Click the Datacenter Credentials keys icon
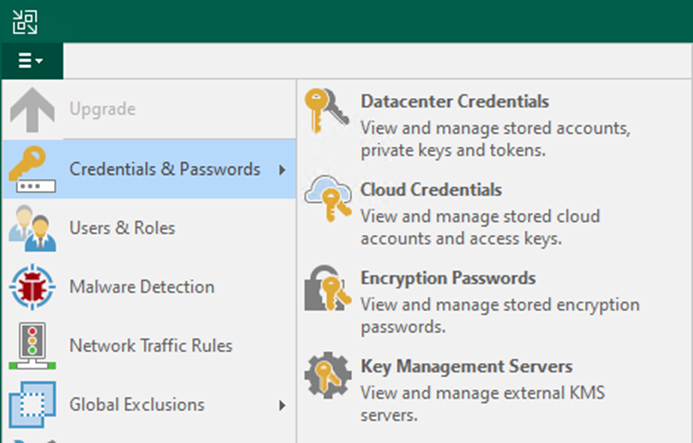The image size is (693, 443). pos(327,111)
